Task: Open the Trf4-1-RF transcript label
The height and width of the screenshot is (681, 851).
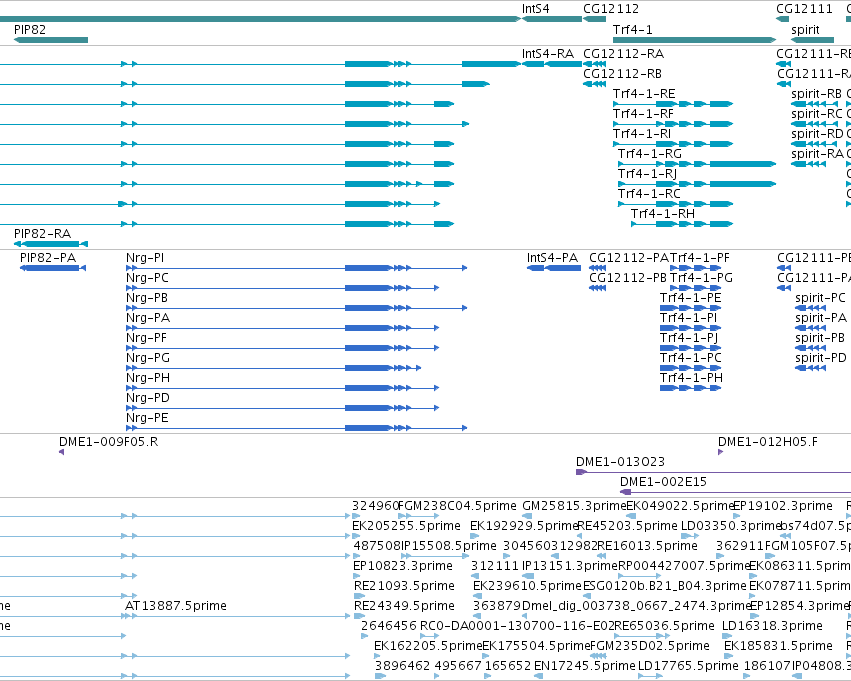Action: click(x=643, y=113)
